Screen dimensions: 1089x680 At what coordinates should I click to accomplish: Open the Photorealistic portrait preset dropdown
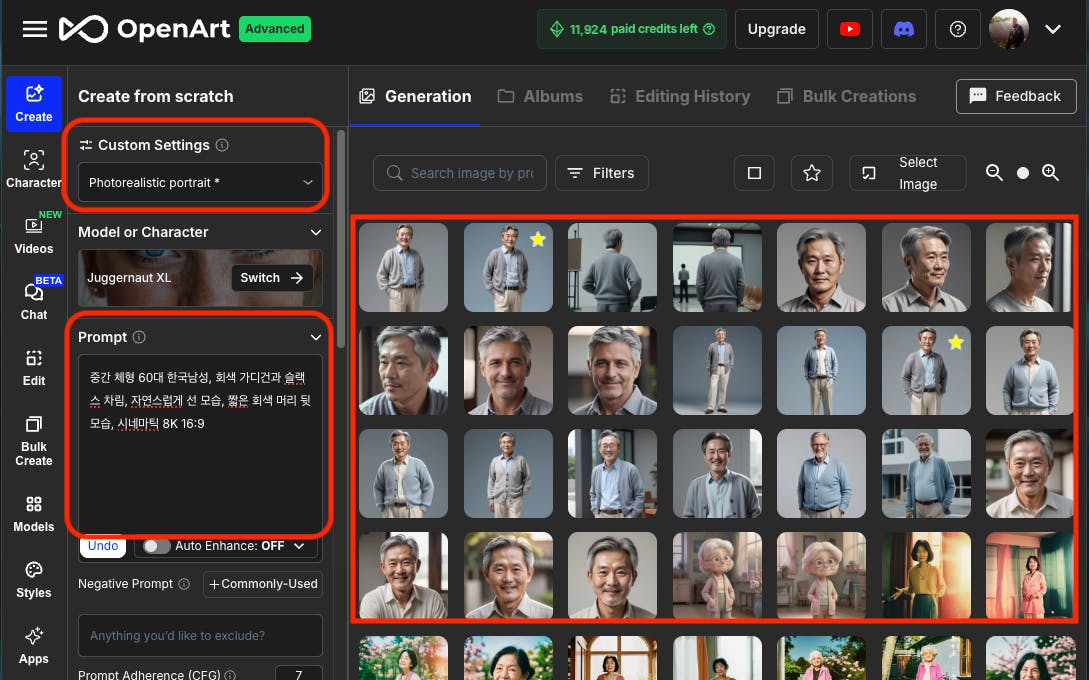point(200,183)
